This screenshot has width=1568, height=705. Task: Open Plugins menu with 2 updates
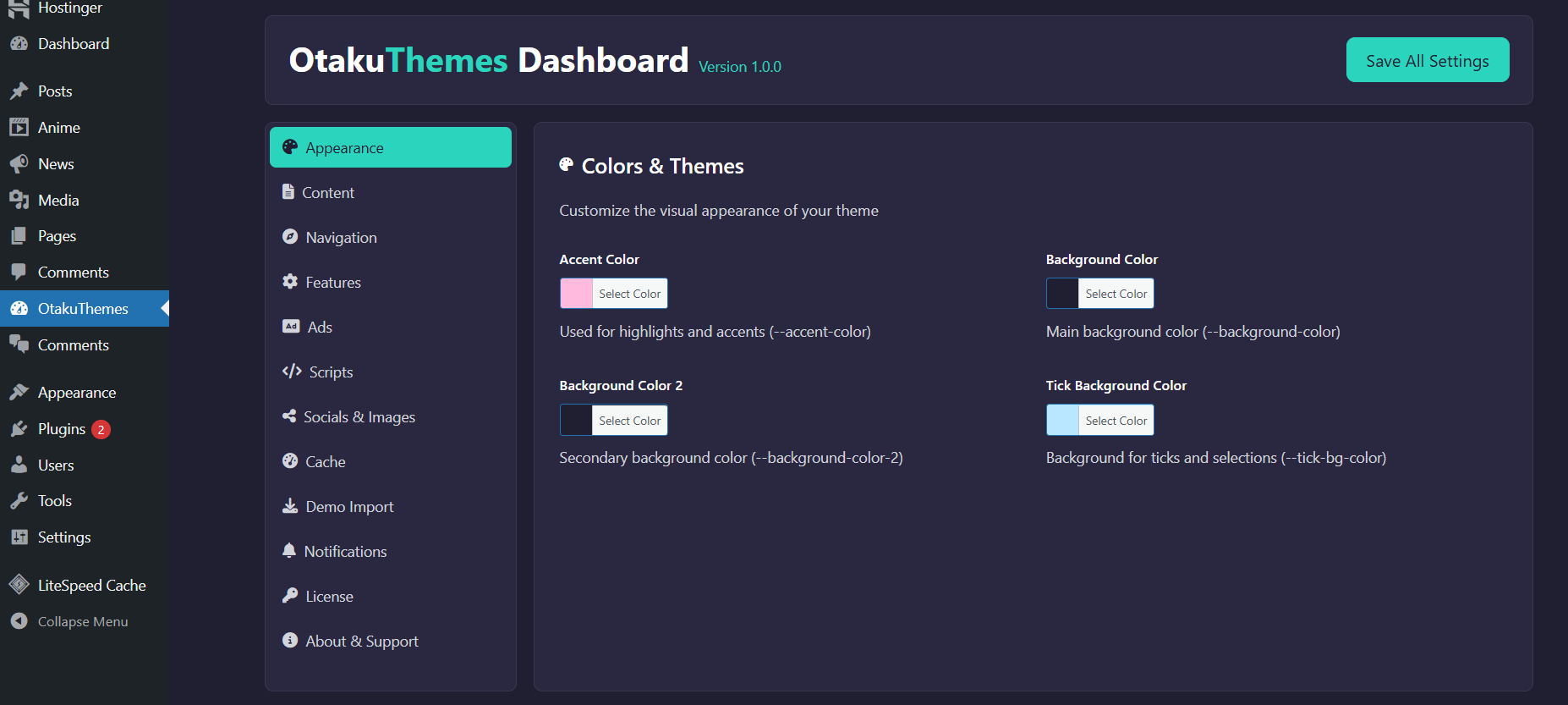tap(85, 429)
